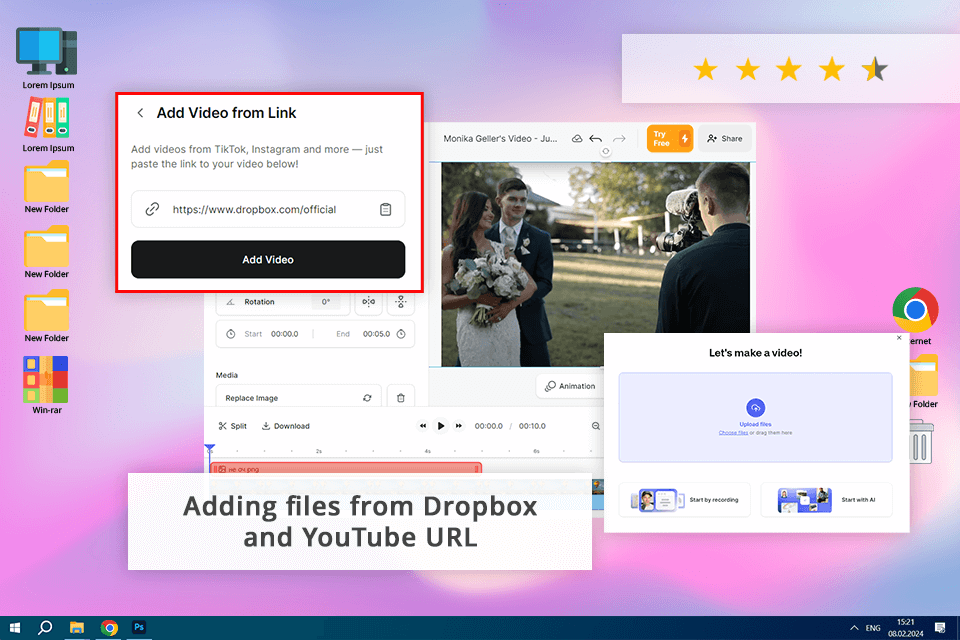The height and width of the screenshot is (640, 960).
Task: Select the red image clip on timeline
Action: click(x=346, y=469)
